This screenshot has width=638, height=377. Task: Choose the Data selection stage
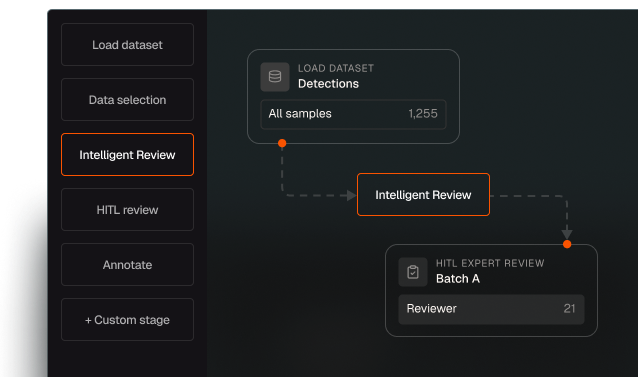click(x=127, y=100)
